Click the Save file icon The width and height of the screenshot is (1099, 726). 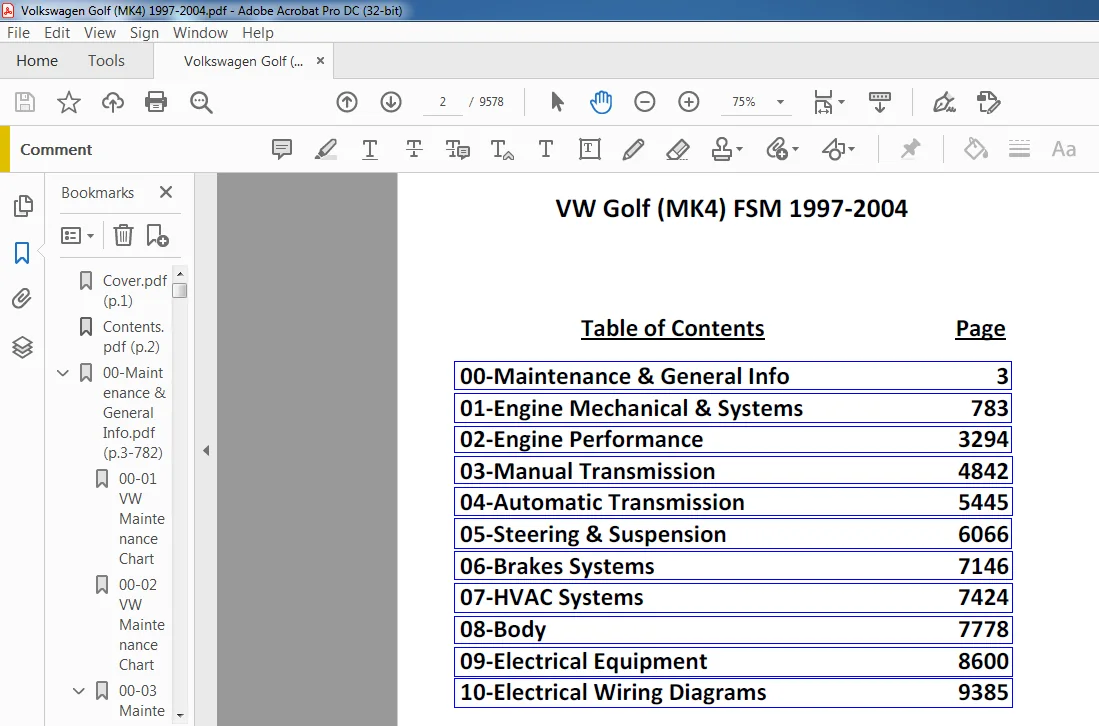tap(25, 102)
